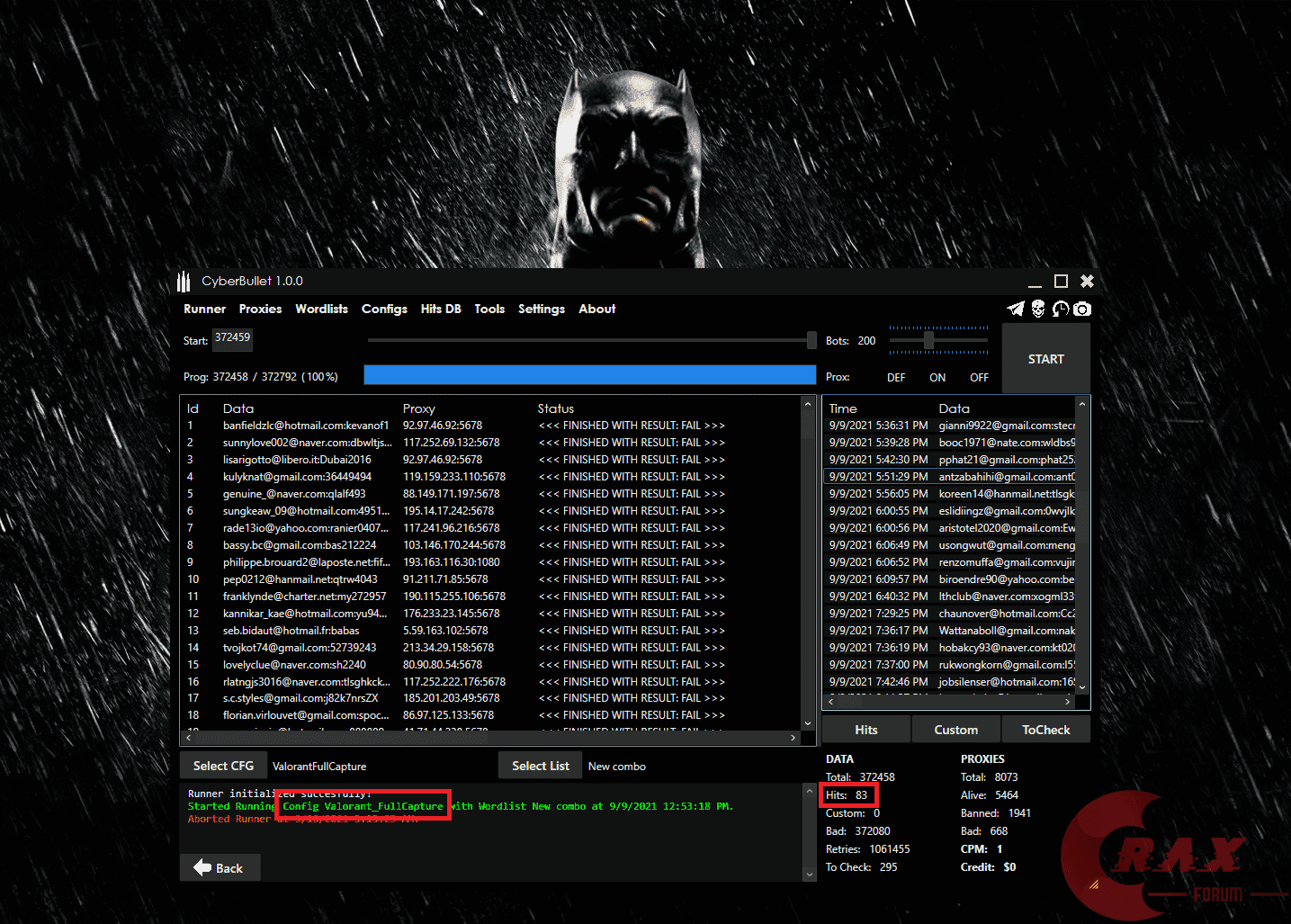The height and width of the screenshot is (924, 1291).
Task: Open the Settings menu
Action: coord(541,309)
